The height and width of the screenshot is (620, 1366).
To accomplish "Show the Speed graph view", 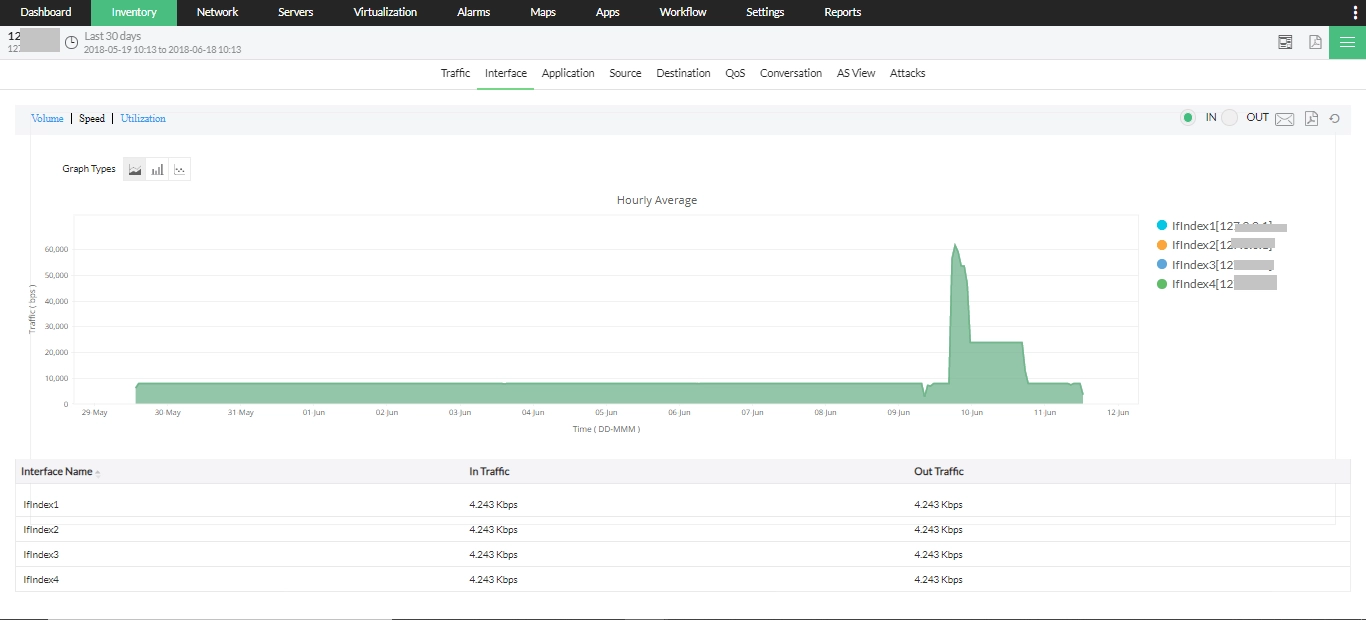I will pos(92,118).
